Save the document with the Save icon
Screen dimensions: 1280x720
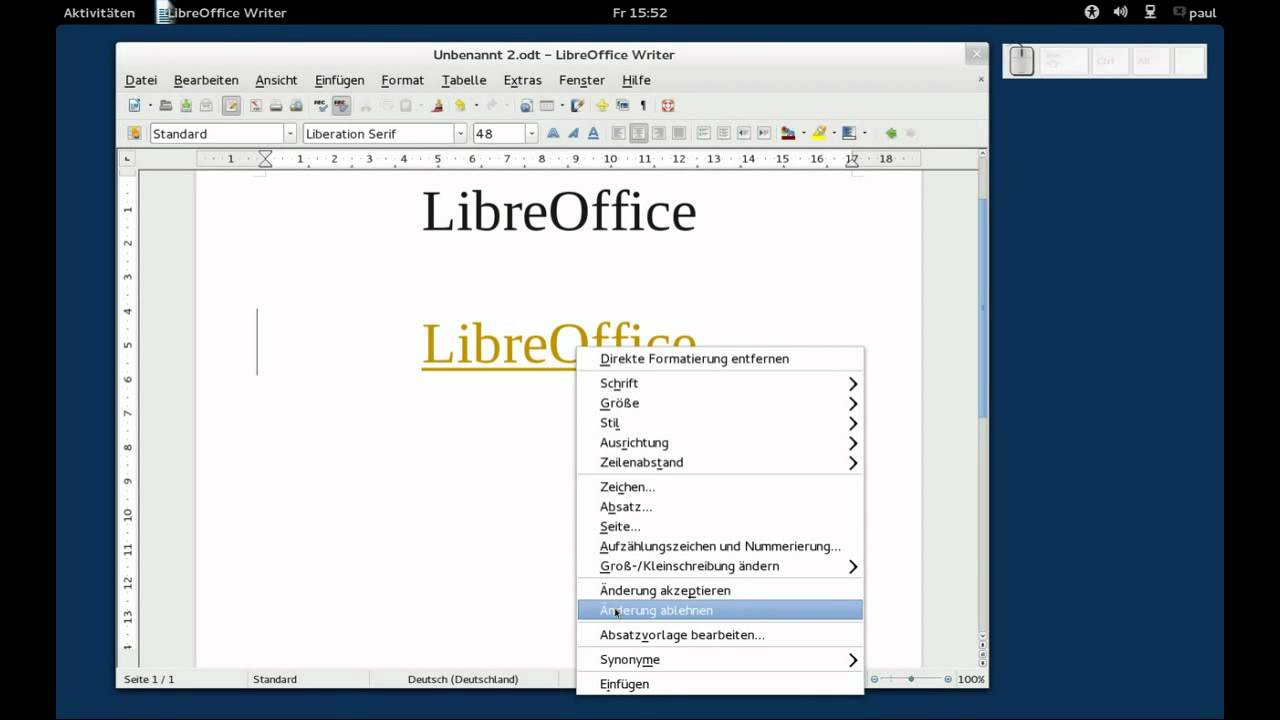186,105
